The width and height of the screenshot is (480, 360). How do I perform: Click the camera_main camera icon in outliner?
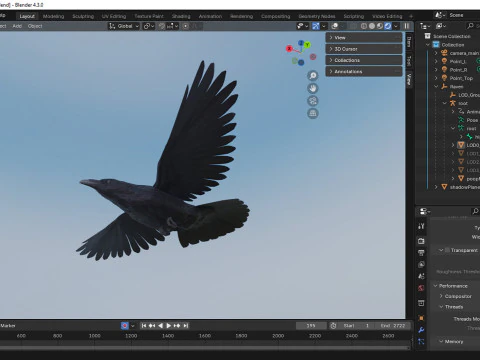tap(444, 53)
